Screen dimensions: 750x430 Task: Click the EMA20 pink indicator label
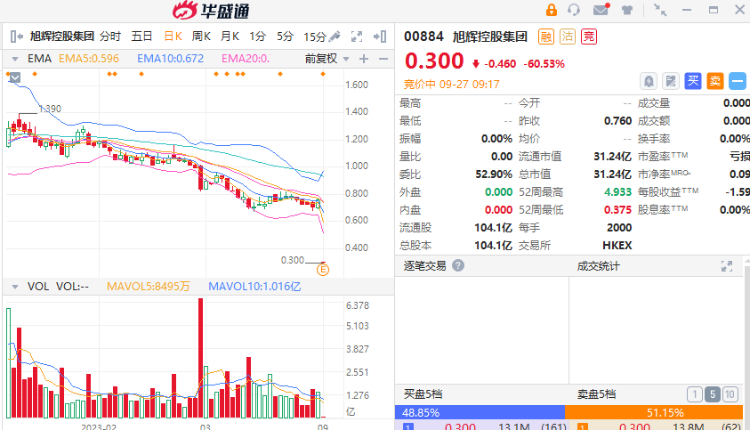point(245,58)
